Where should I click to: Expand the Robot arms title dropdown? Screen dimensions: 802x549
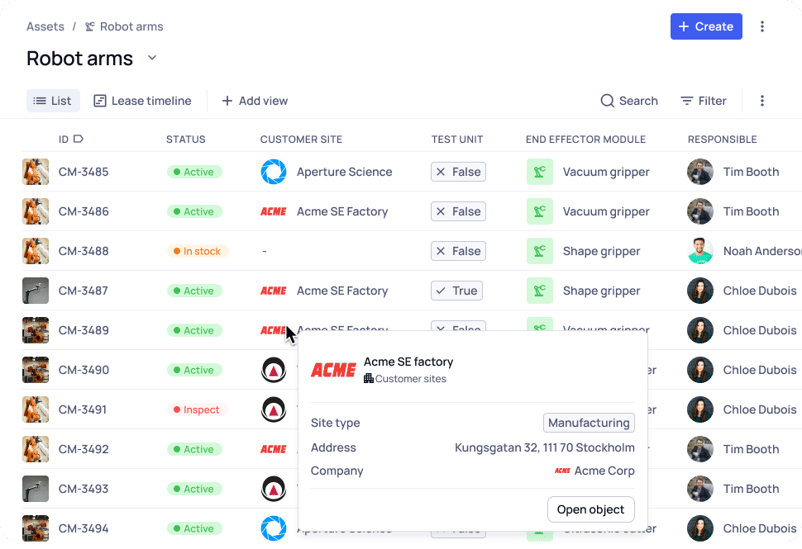[152, 58]
